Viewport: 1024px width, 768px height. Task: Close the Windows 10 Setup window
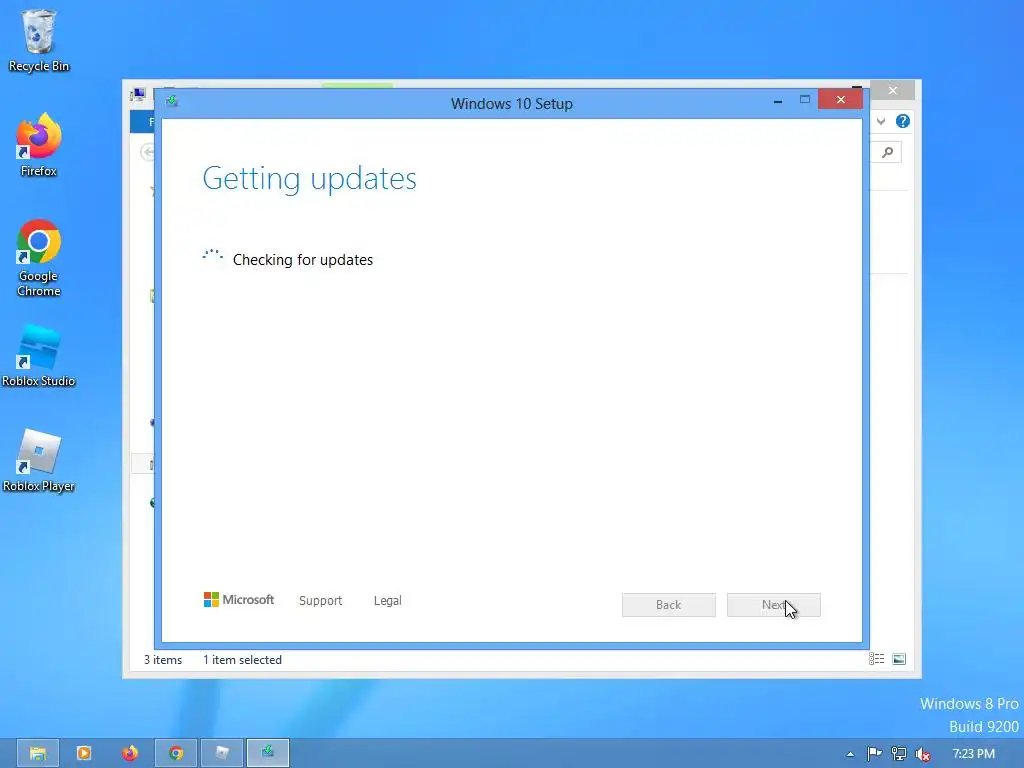(840, 99)
